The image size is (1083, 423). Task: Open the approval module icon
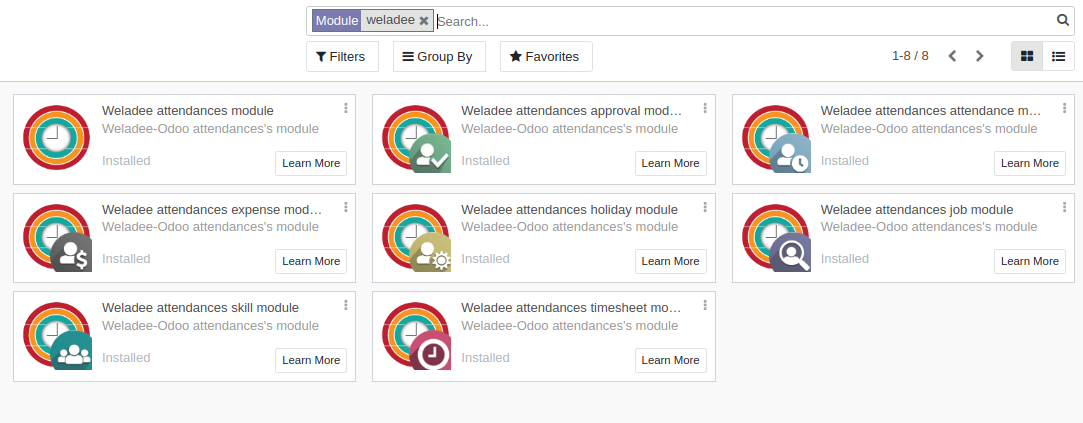pyautogui.click(x=416, y=138)
